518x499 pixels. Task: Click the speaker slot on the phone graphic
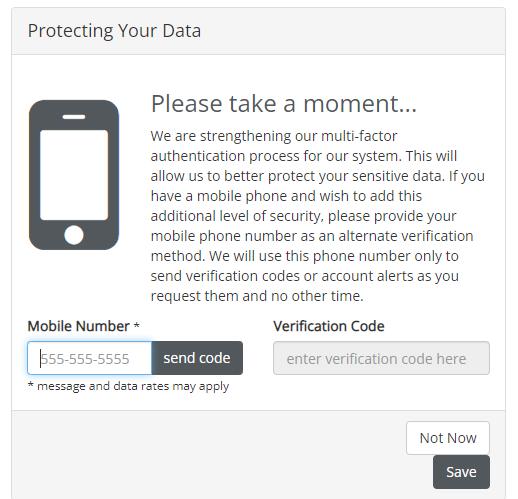click(74, 117)
